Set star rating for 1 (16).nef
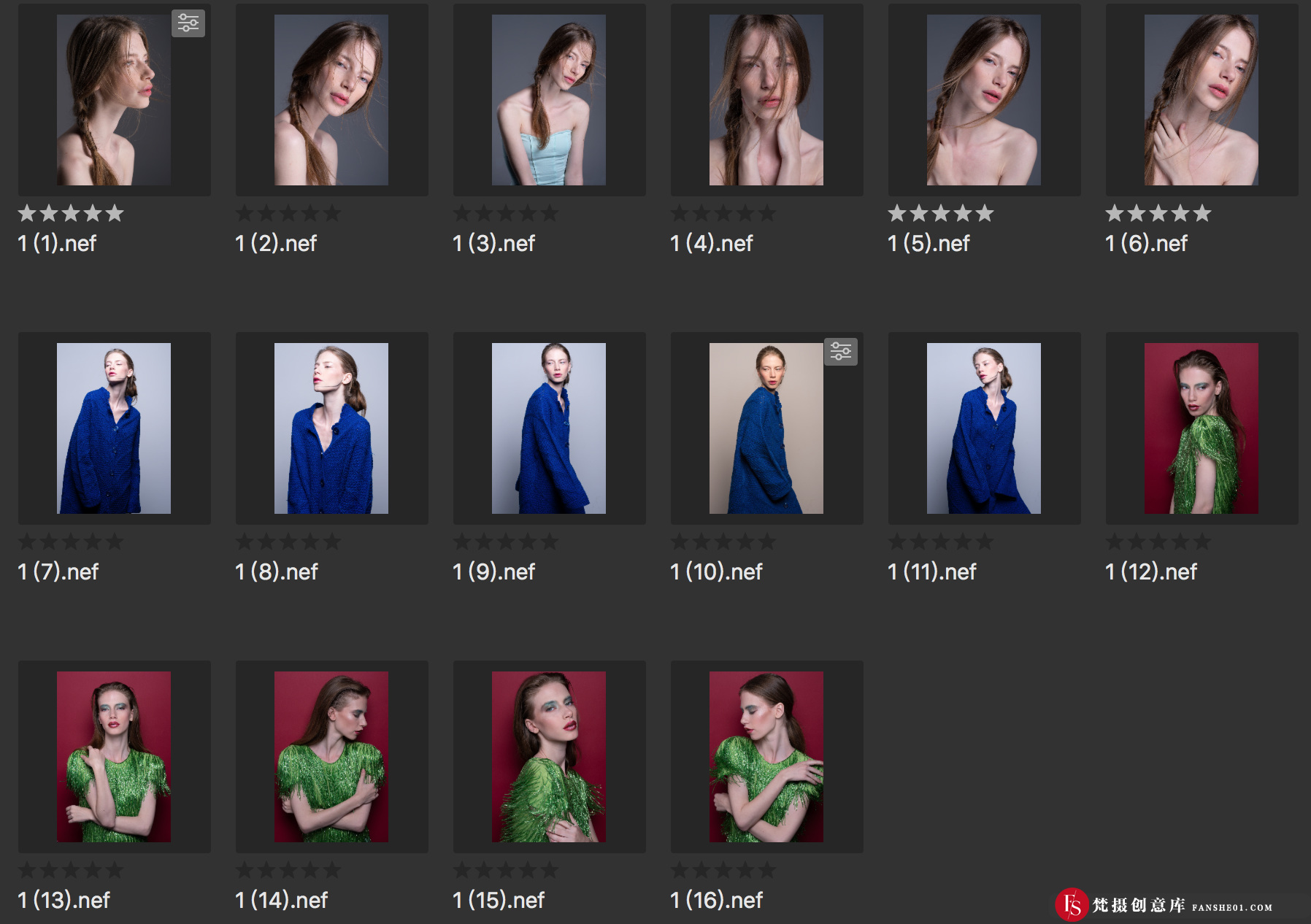The height and width of the screenshot is (924, 1311). pos(723,870)
